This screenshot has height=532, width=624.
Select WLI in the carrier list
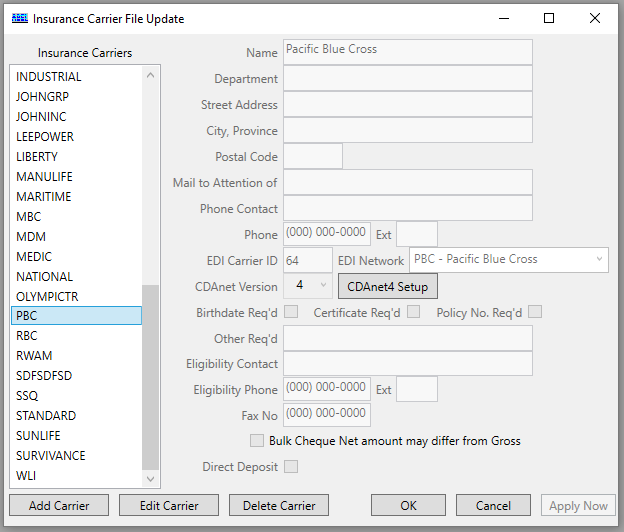[76, 475]
